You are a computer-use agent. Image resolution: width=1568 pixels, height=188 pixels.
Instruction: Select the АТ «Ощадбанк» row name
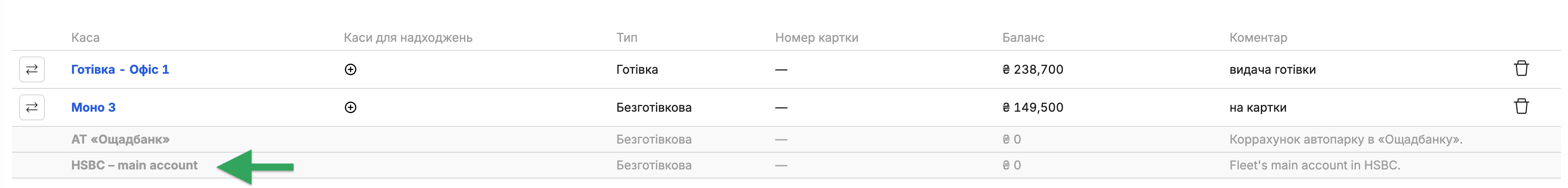tap(120, 139)
